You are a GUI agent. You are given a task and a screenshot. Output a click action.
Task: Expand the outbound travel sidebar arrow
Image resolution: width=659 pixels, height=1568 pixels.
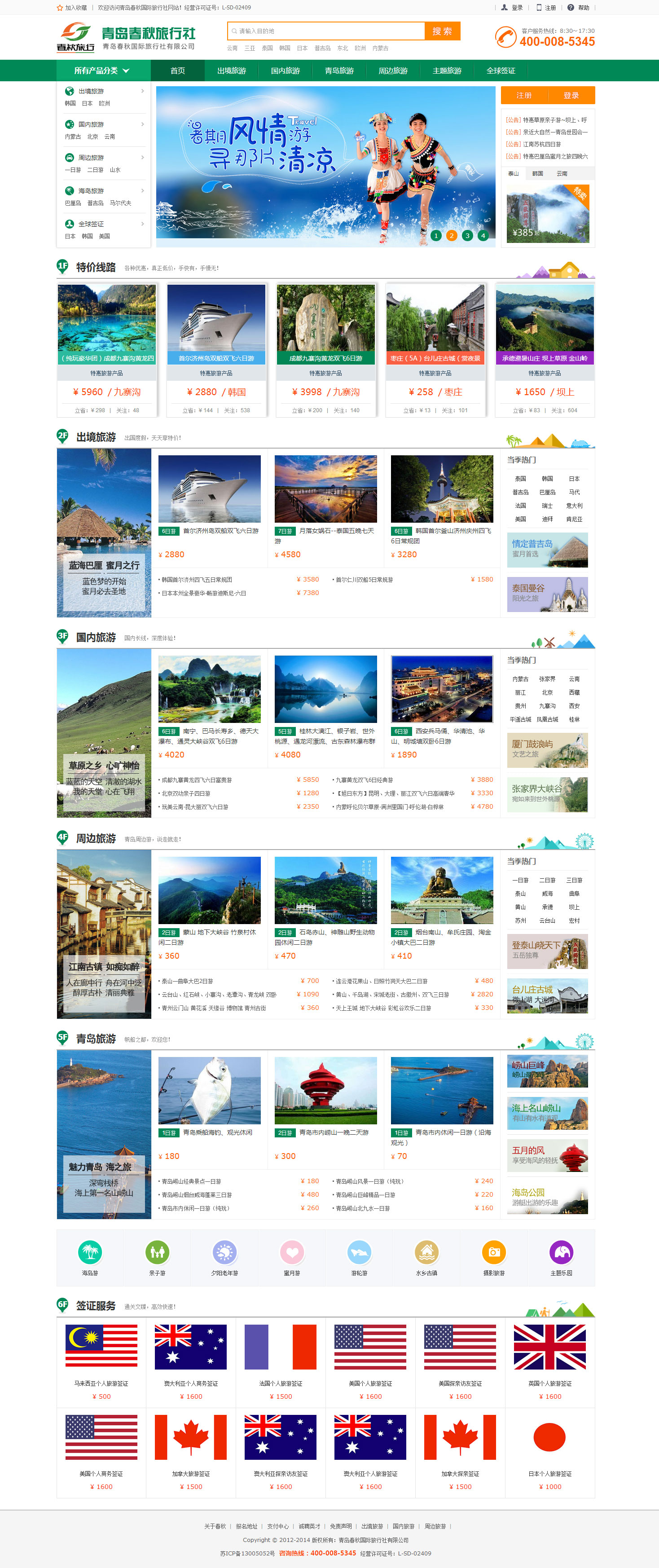click(142, 91)
